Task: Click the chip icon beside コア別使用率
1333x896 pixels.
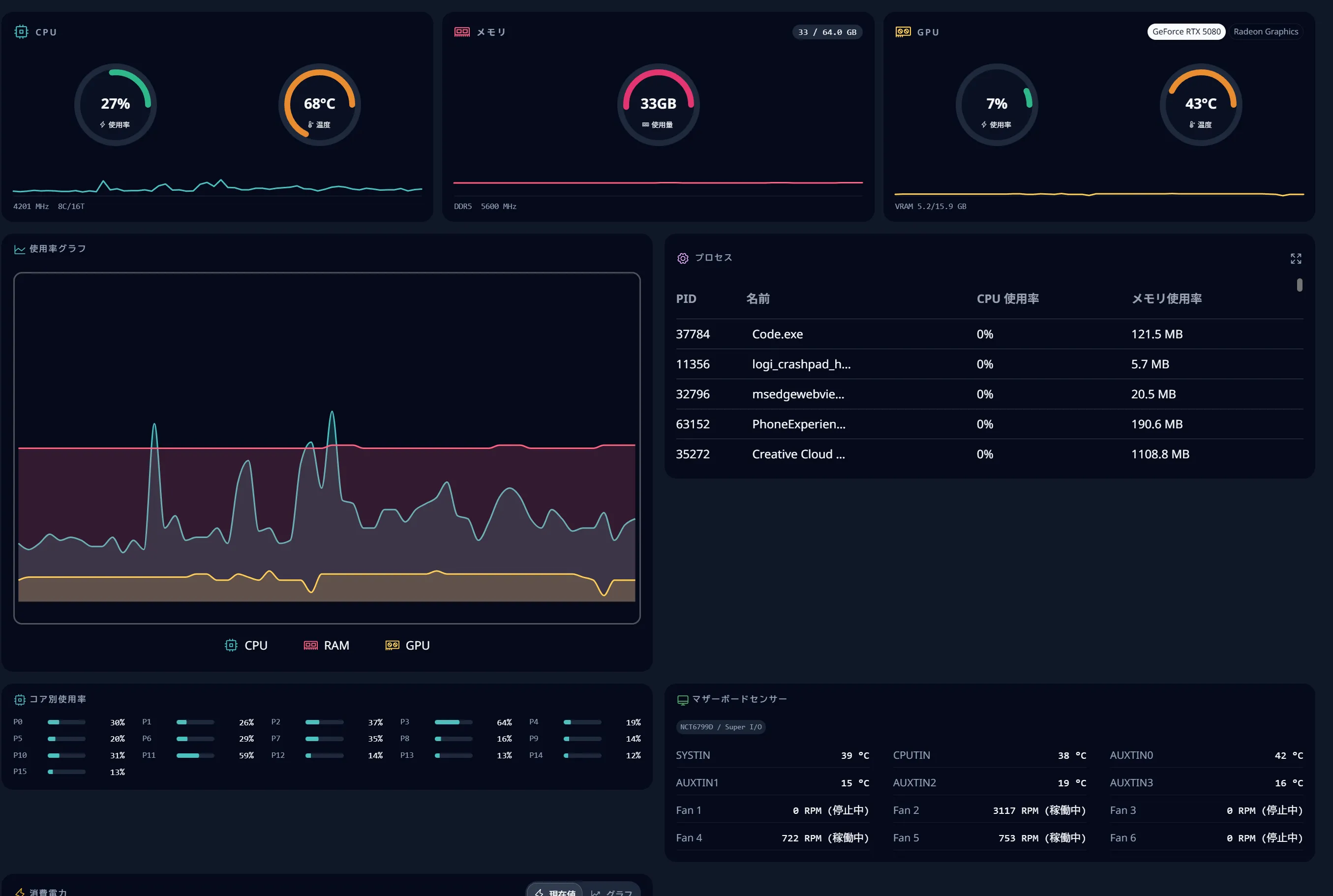Action: click(20, 699)
